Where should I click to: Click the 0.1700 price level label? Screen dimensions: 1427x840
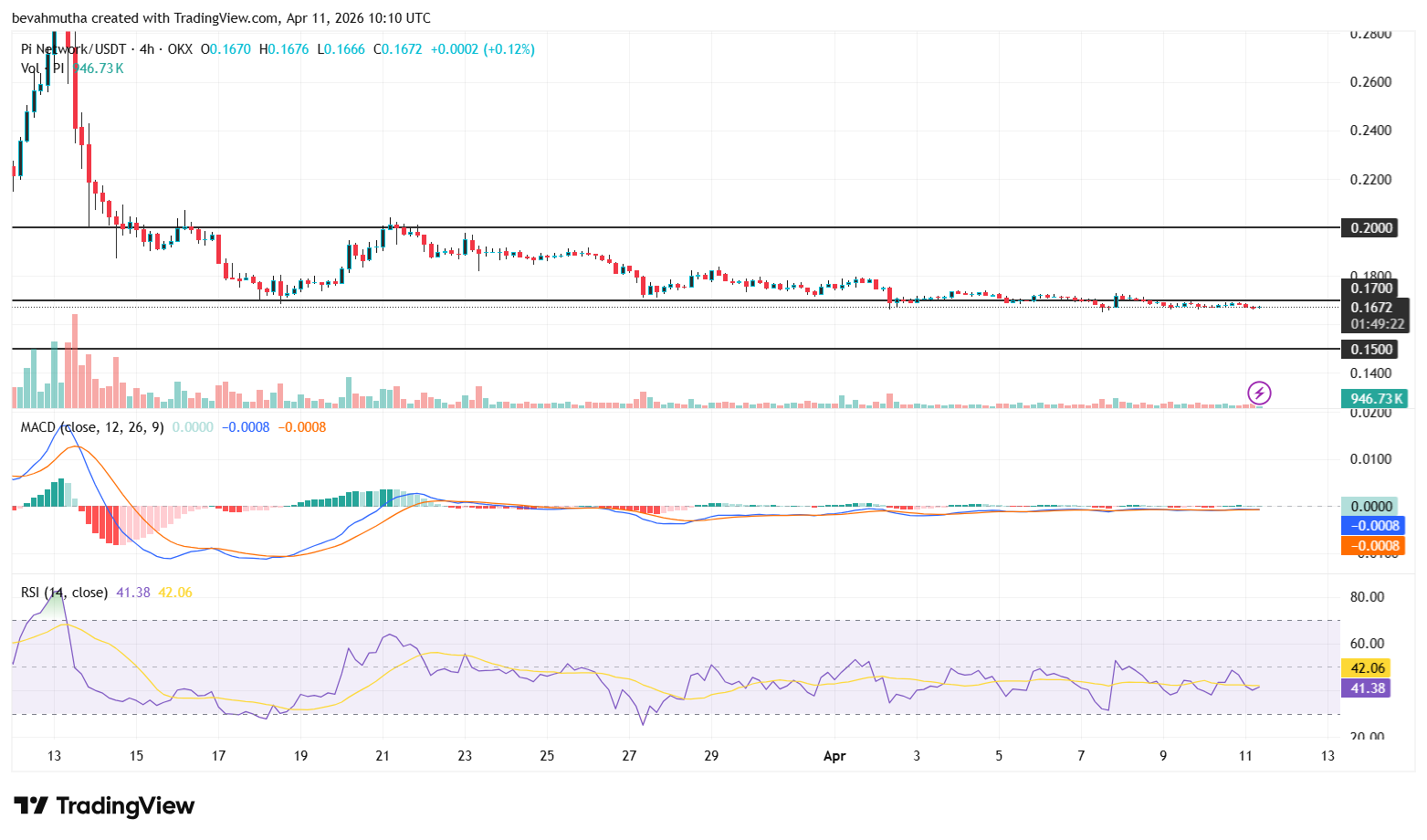pyautogui.click(x=1370, y=289)
